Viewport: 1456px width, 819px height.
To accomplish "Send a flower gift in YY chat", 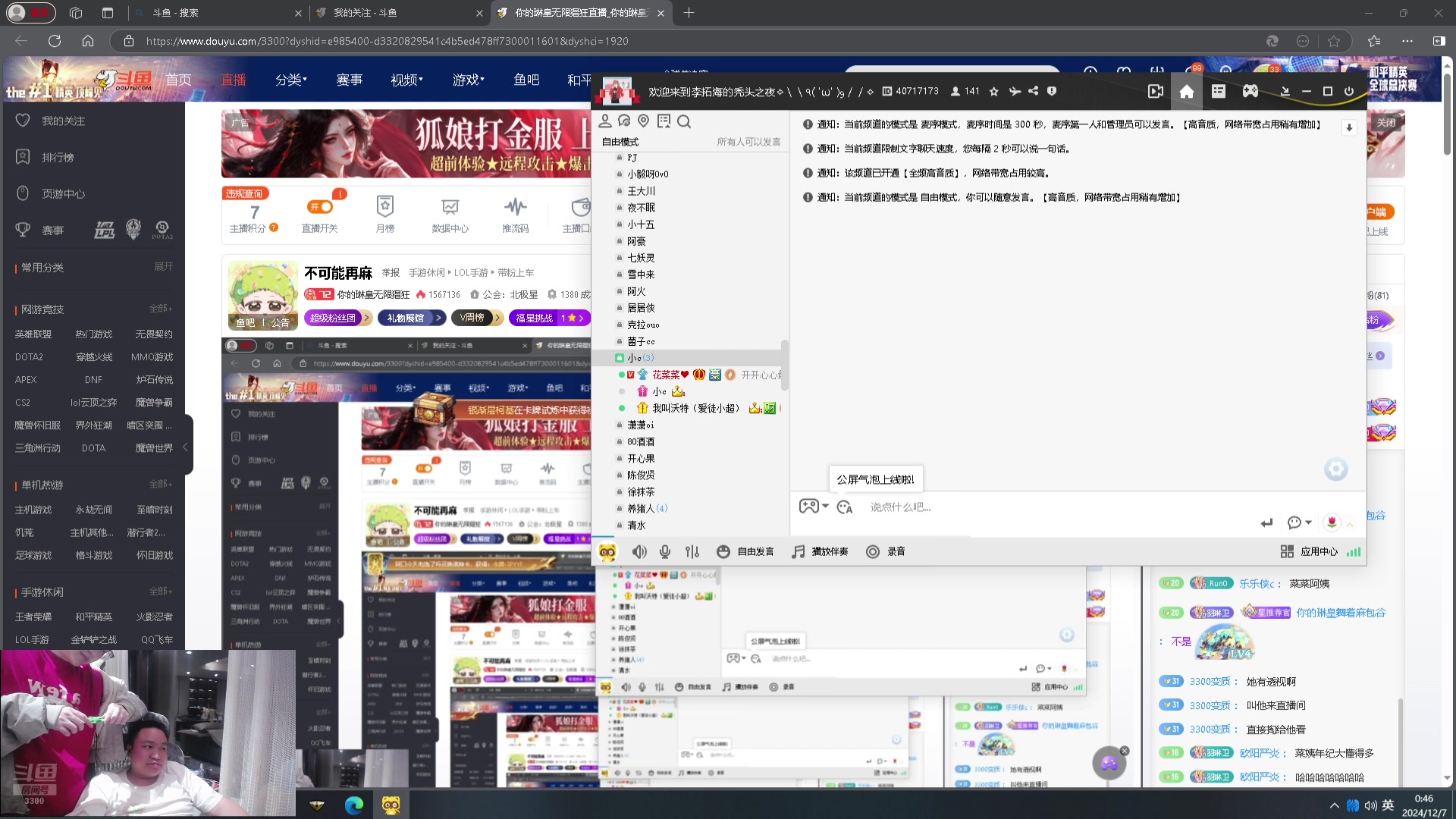I will point(1332,522).
